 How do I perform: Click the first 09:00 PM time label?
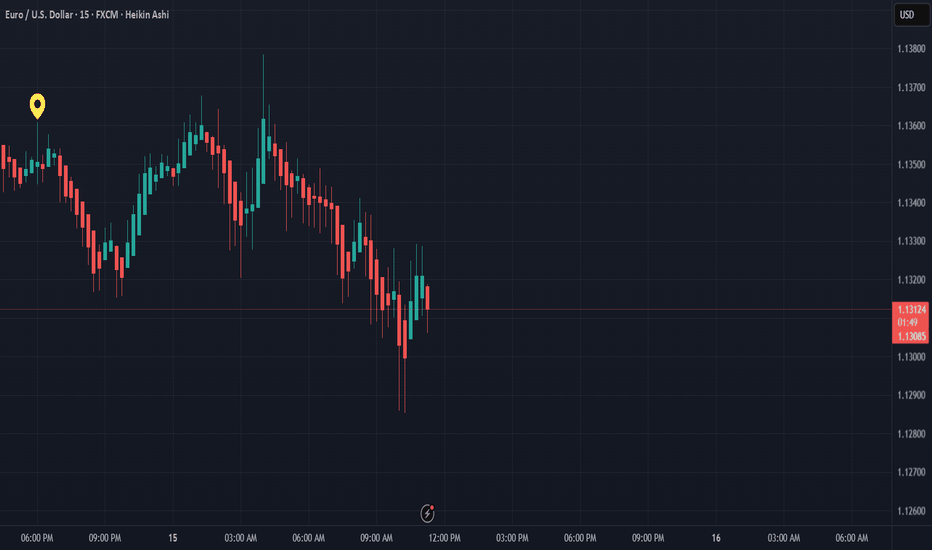point(105,538)
